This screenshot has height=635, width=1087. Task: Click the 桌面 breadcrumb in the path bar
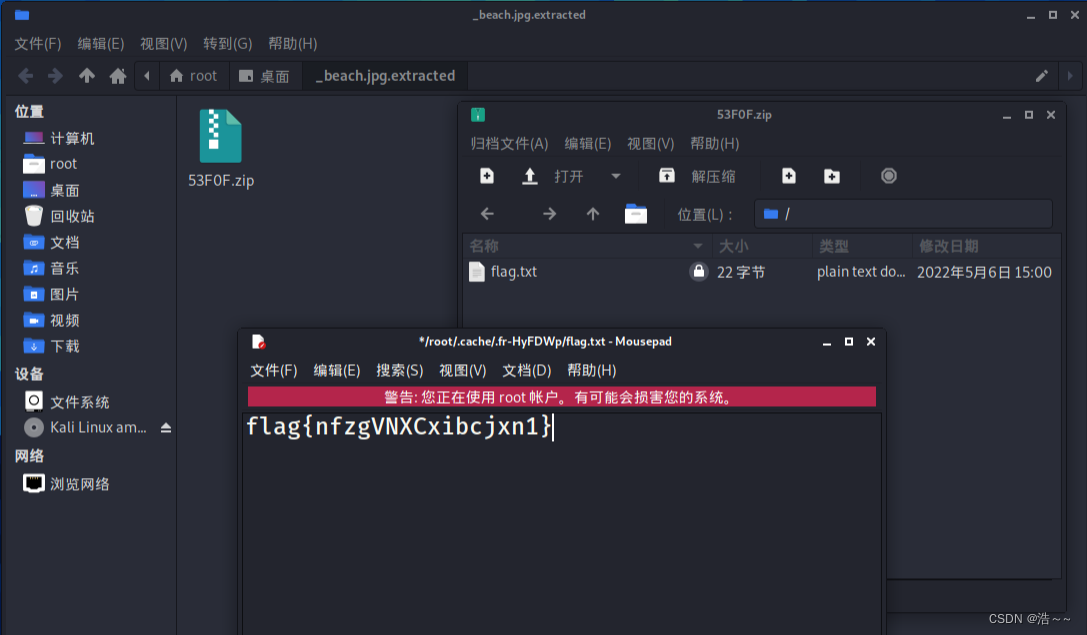click(x=265, y=75)
